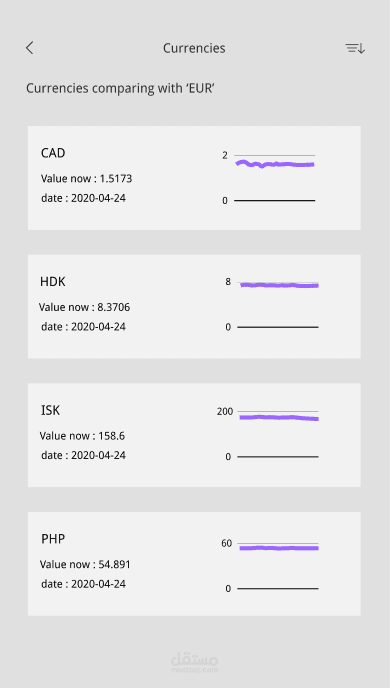View the HDK trend sparkline chart
This screenshot has width=390, height=688.
272,305
